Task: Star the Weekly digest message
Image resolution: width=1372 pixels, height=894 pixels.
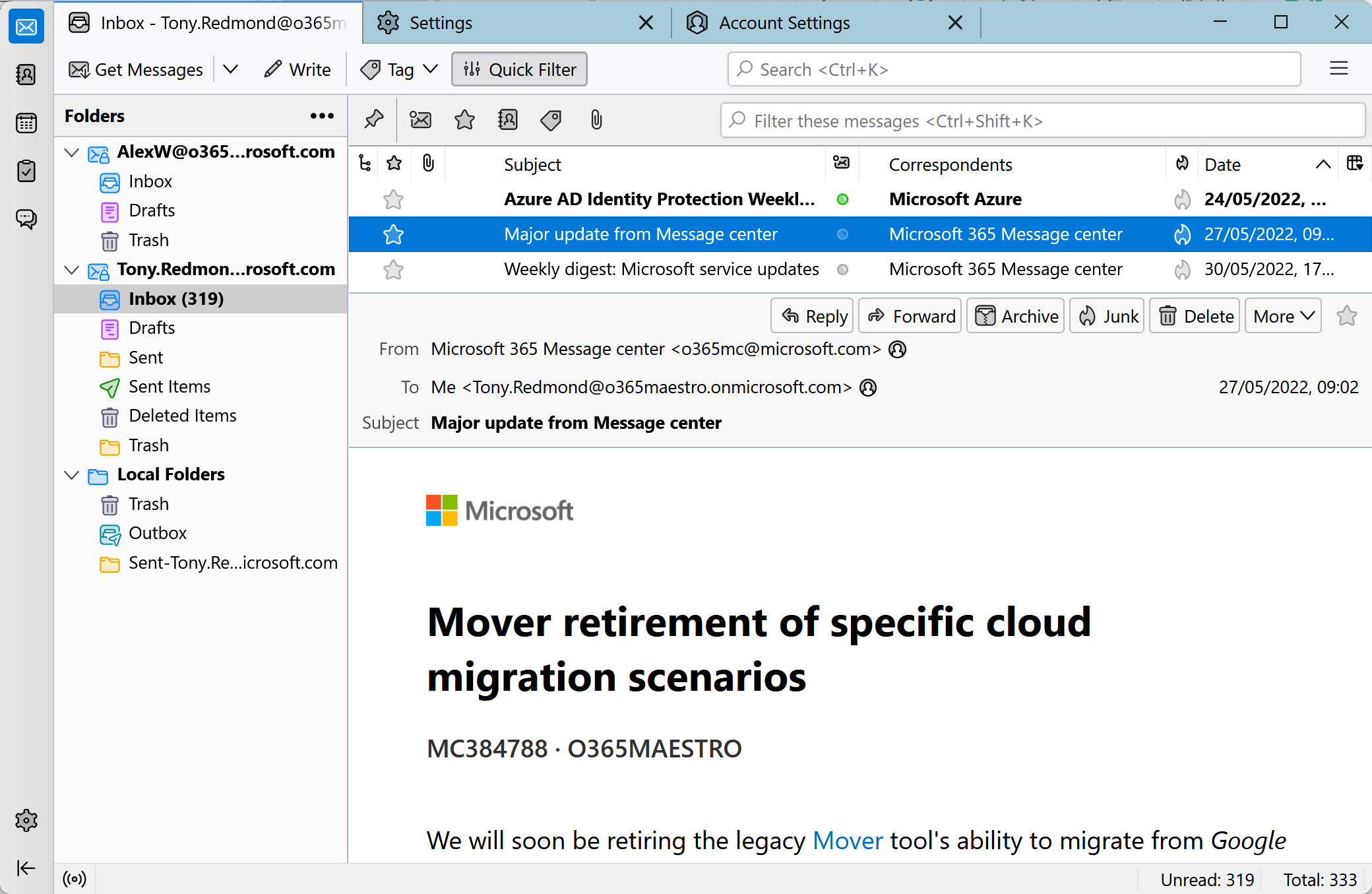Action: (393, 269)
